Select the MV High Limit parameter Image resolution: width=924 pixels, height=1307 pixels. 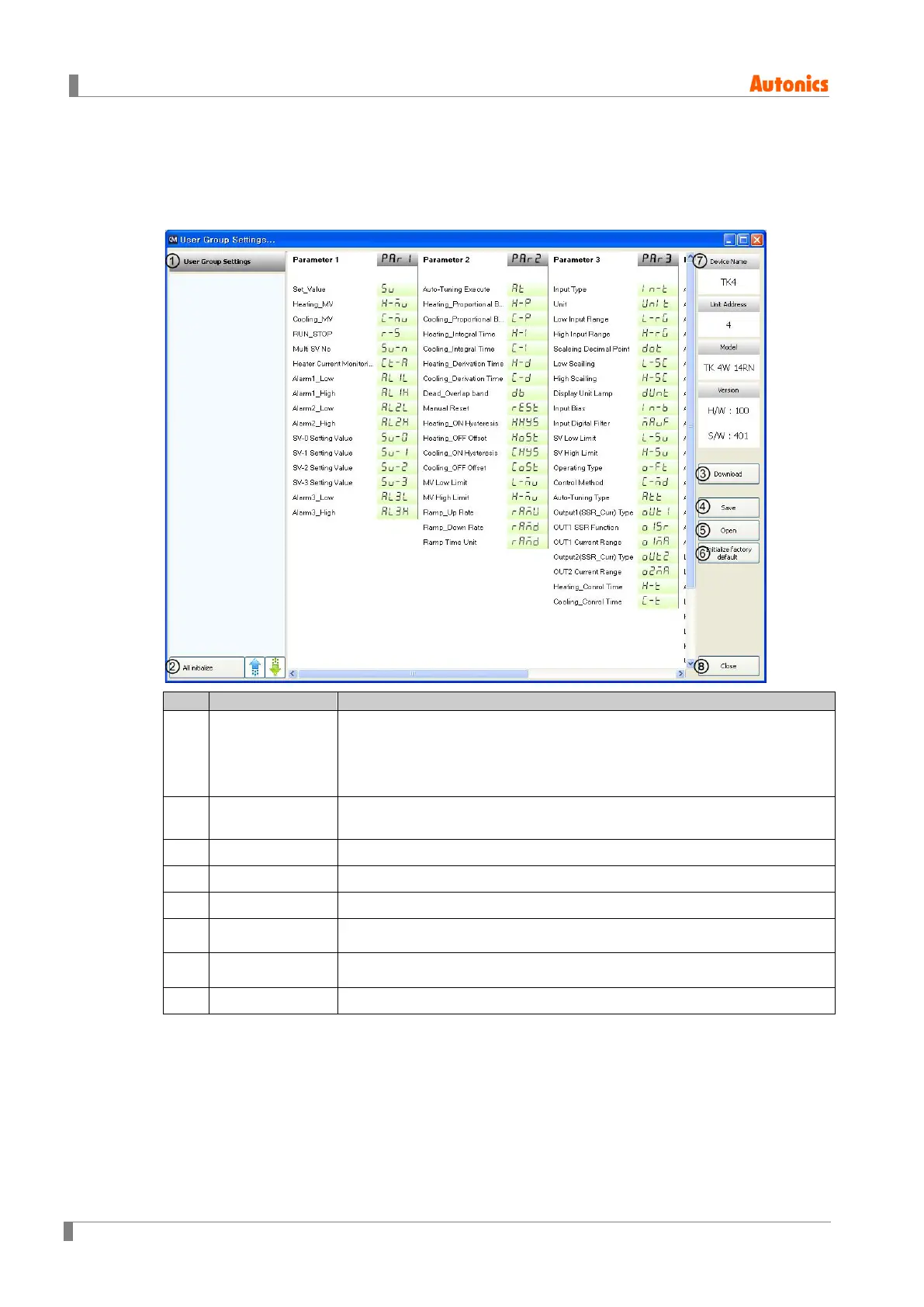click(445, 497)
